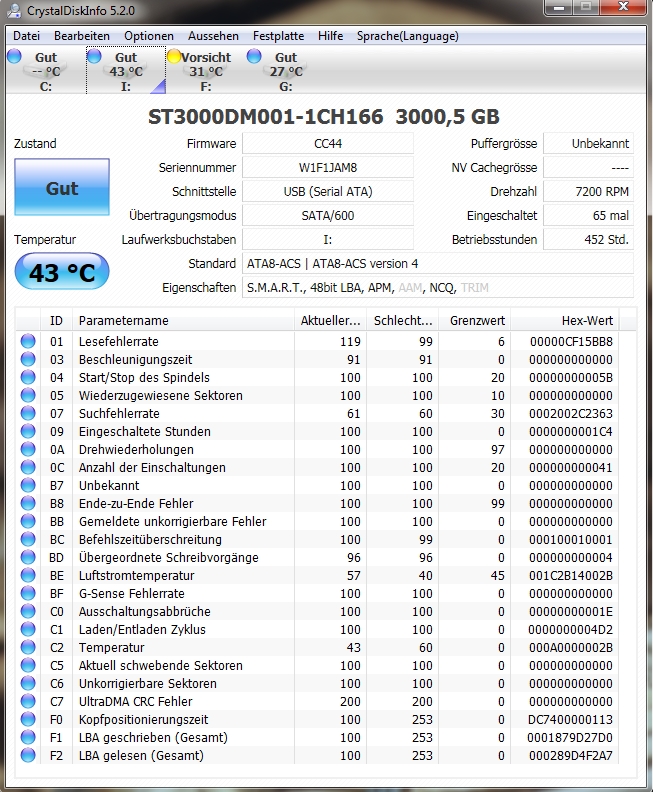This screenshot has width=653, height=792.
Task: Click the Betriebsstunden field 452 Std.
Action: click(588, 239)
